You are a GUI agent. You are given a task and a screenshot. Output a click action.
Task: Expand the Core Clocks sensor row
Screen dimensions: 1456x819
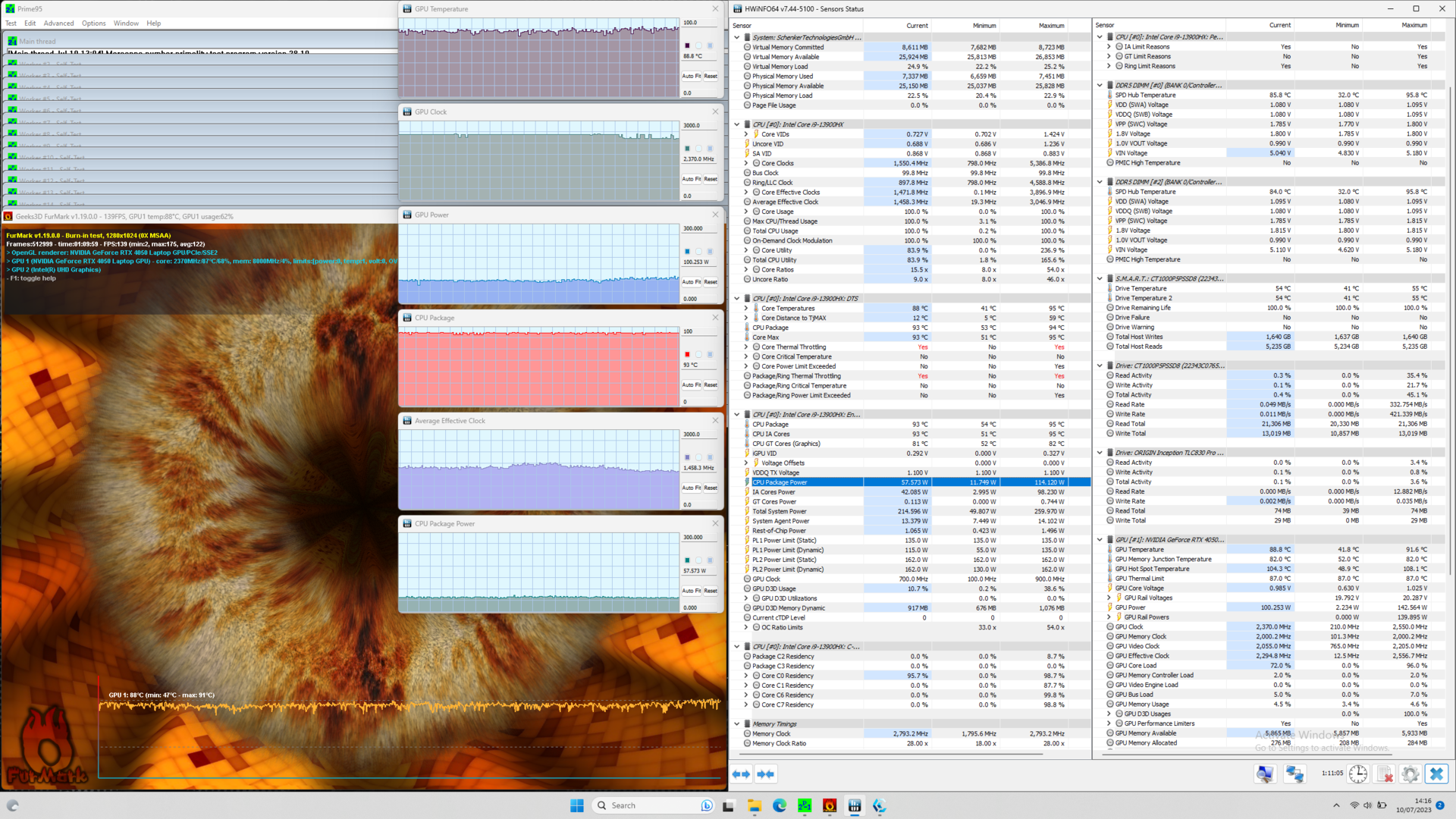746,163
